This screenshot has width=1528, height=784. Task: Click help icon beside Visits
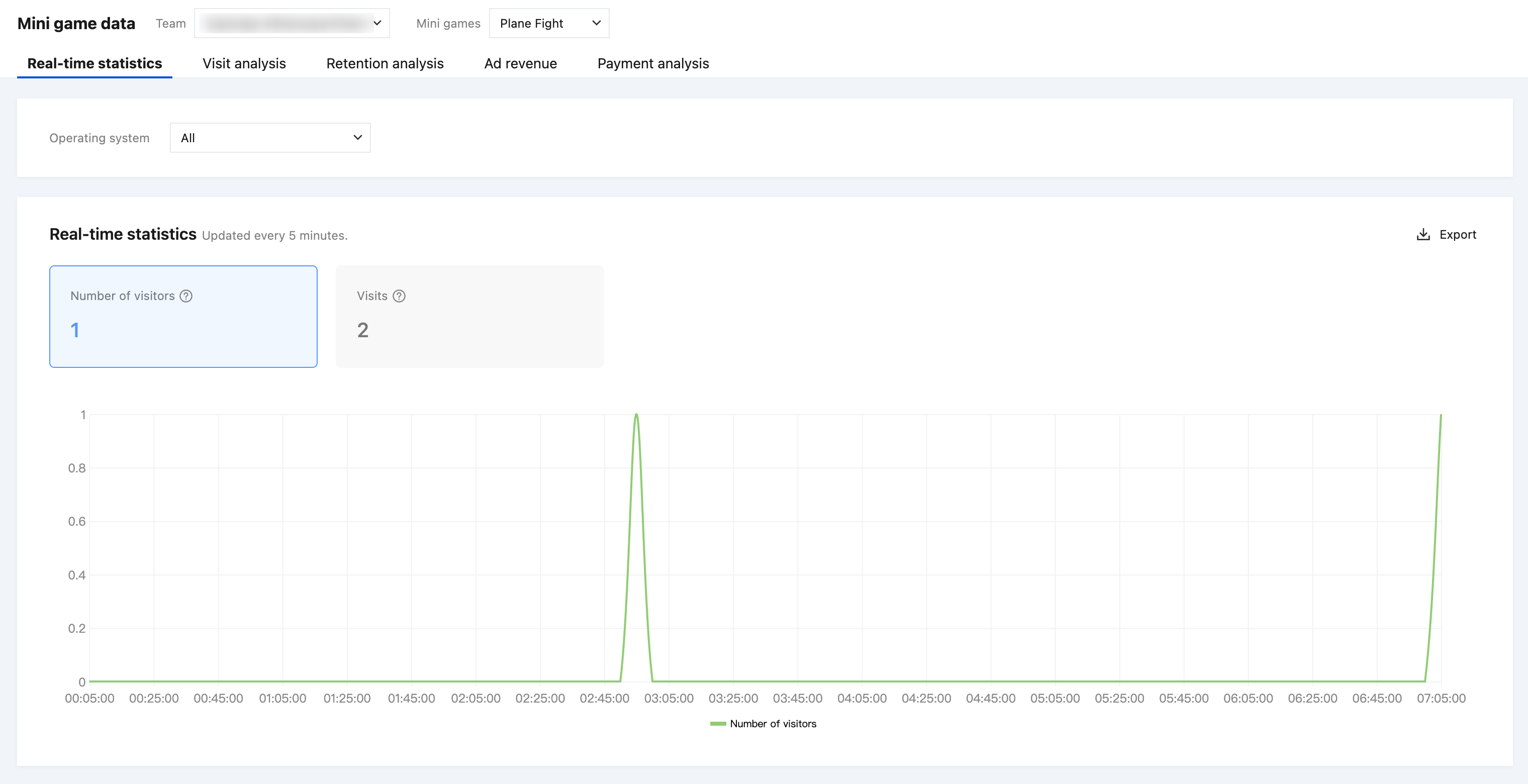tap(399, 296)
